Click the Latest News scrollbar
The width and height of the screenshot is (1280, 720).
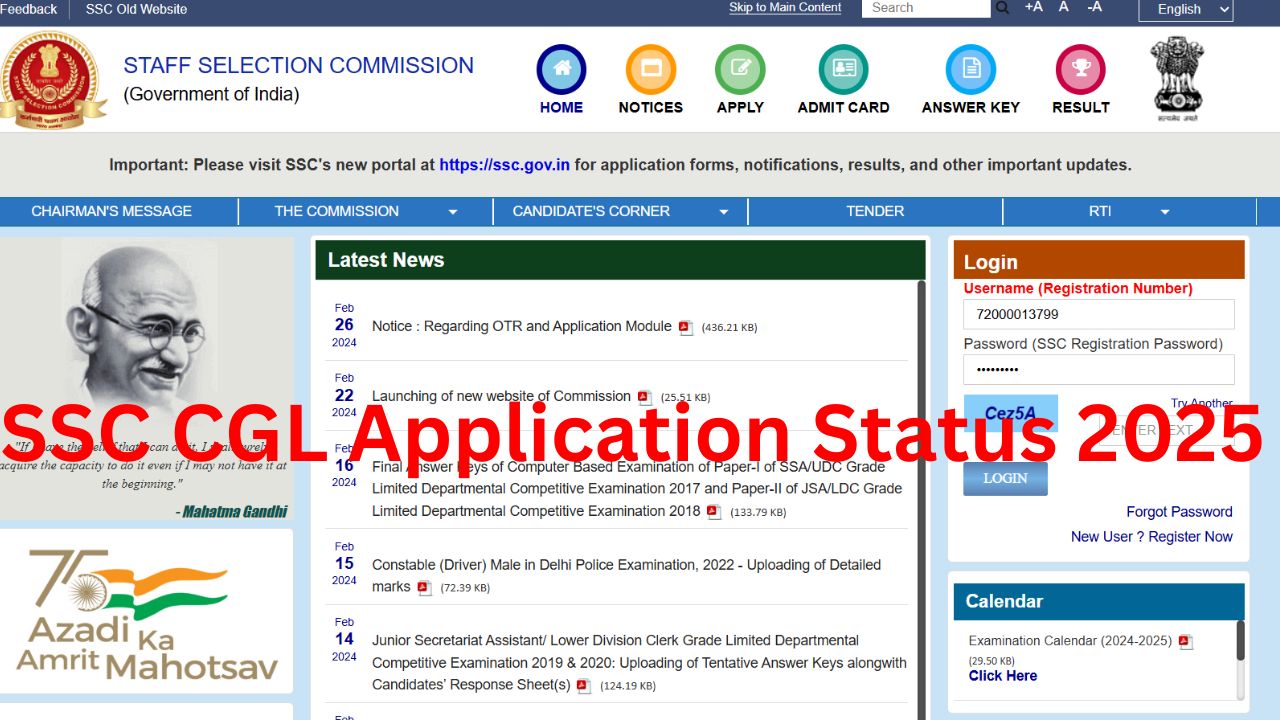pos(921,500)
